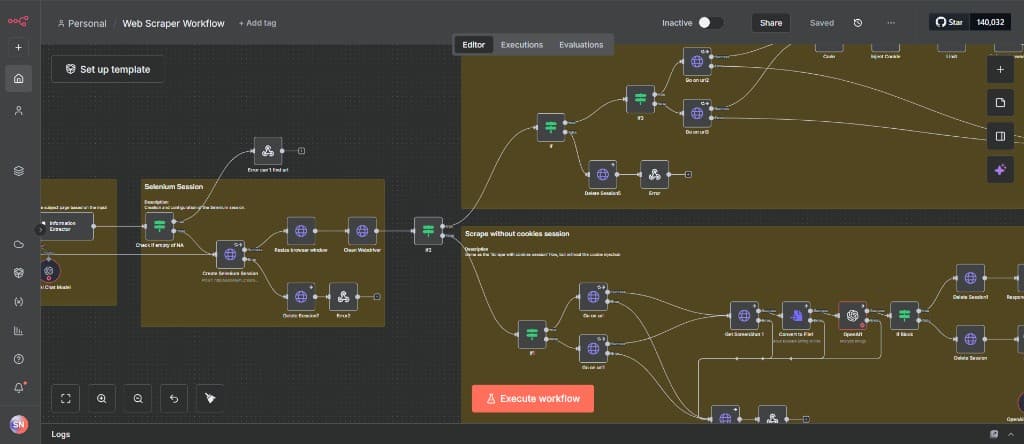1024x444 pixels.
Task: Select the If Block node
Action: click(904, 315)
